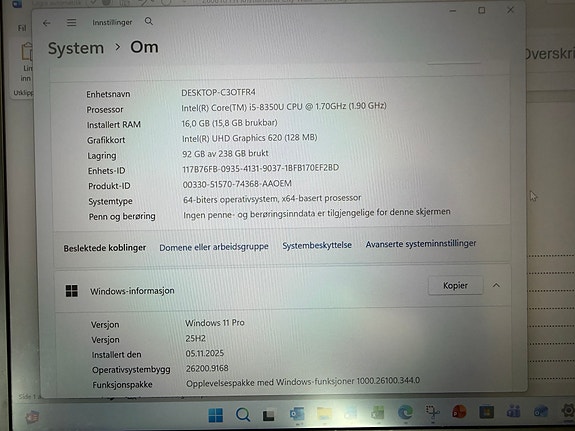Launch PowerPoint from taskbar
Image resolution: width=575 pixels, height=431 pixels.
[x=459, y=412]
